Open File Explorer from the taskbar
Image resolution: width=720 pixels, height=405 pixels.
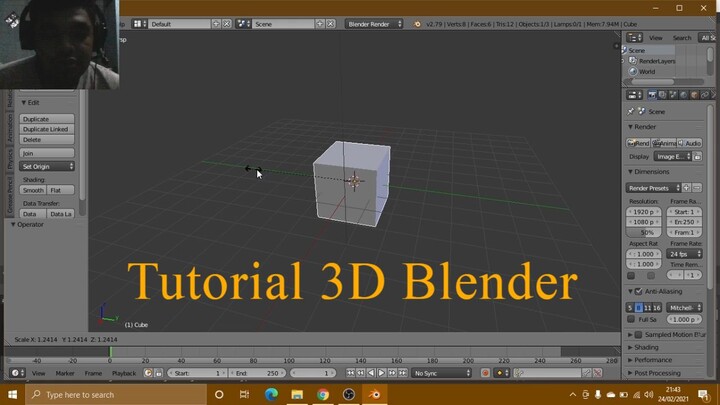[x=297, y=394]
